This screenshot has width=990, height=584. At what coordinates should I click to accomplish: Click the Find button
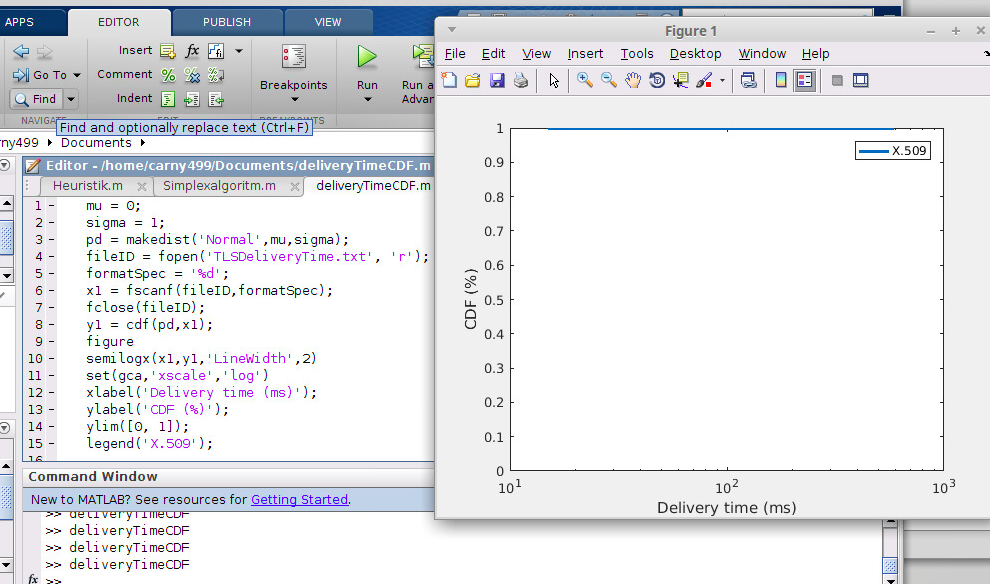[35, 99]
